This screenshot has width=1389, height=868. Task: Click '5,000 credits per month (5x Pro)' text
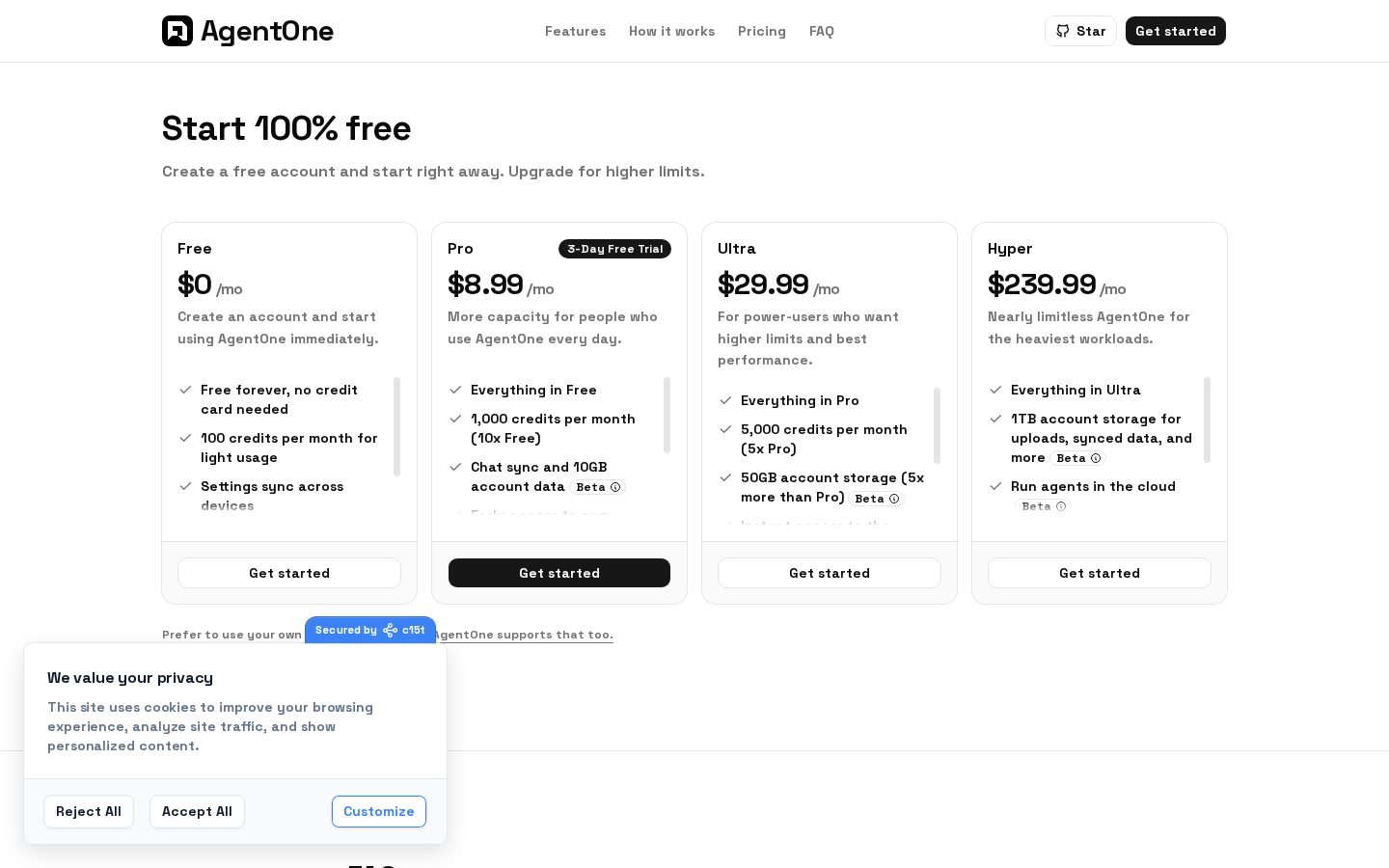click(x=824, y=439)
